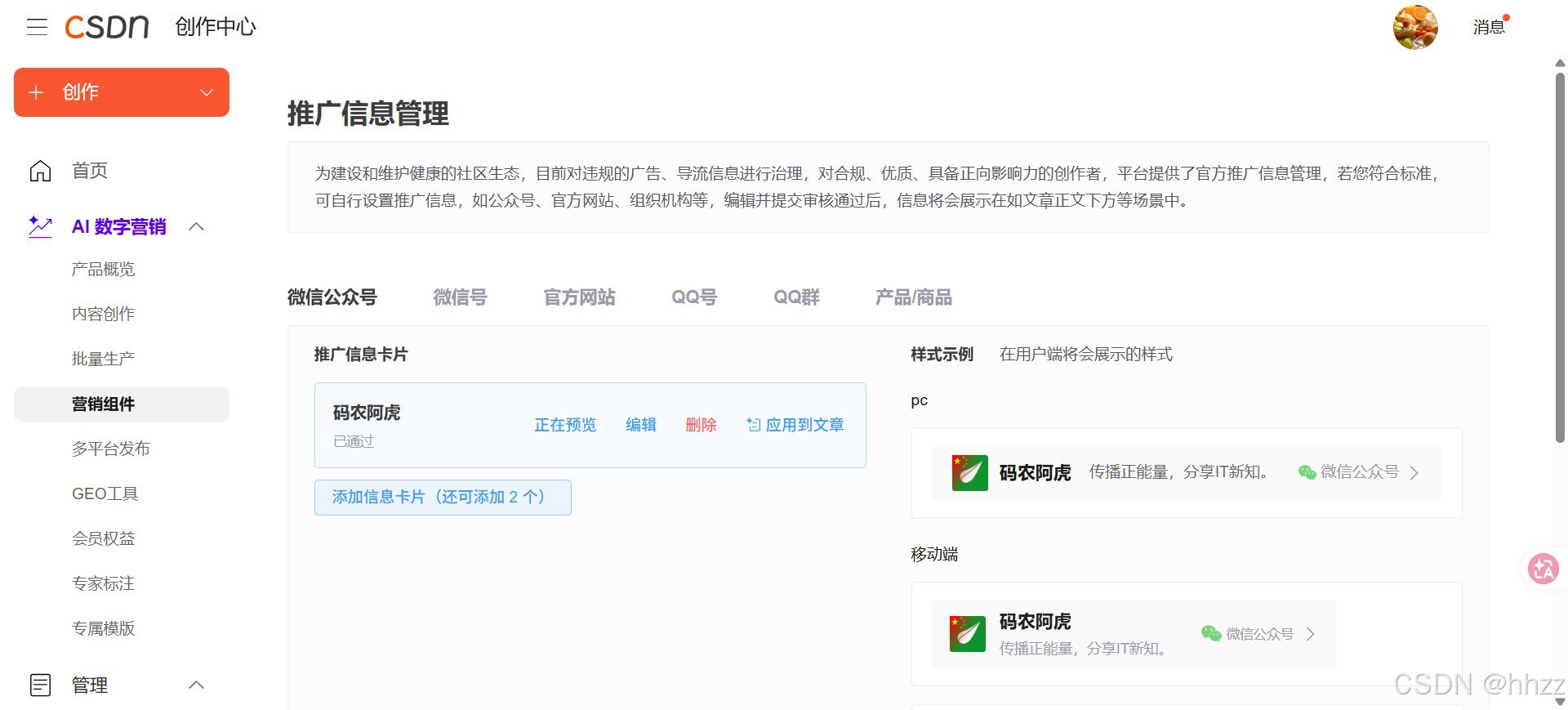
Task: Open 会员权益 in sidebar
Action: (x=103, y=538)
